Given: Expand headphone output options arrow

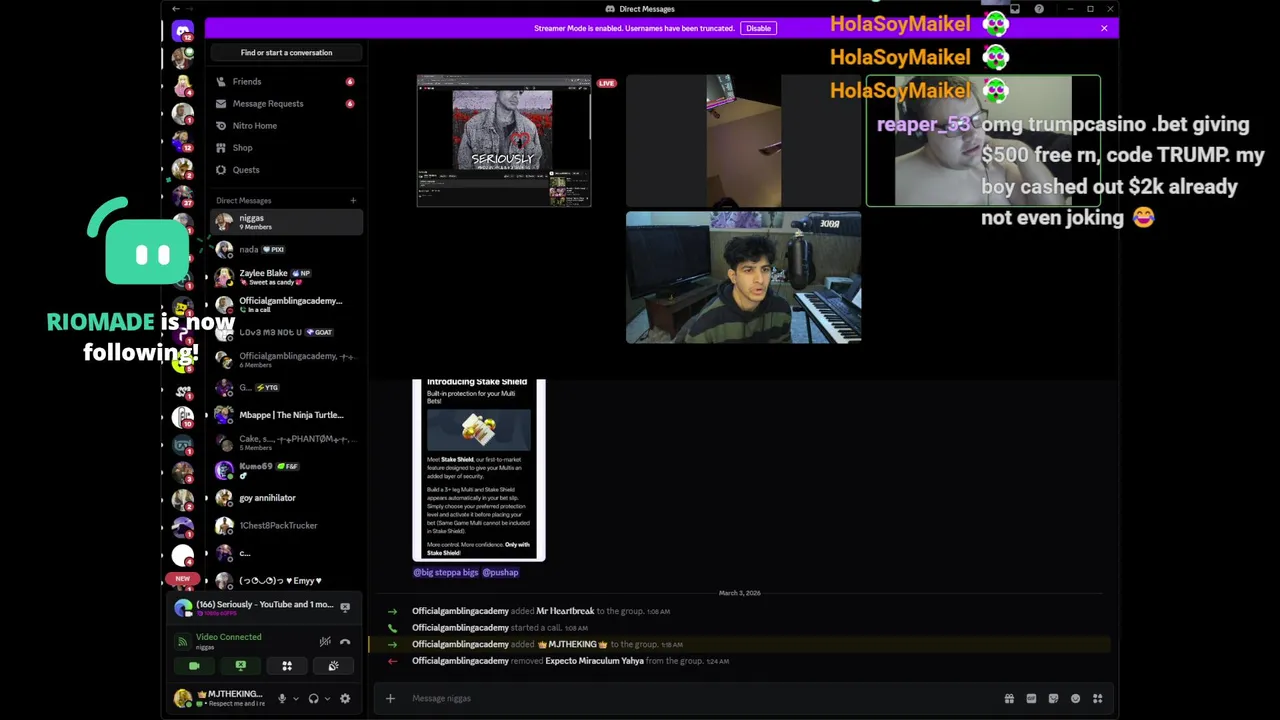Looking at the screenshot, I should tap(327, 699).
